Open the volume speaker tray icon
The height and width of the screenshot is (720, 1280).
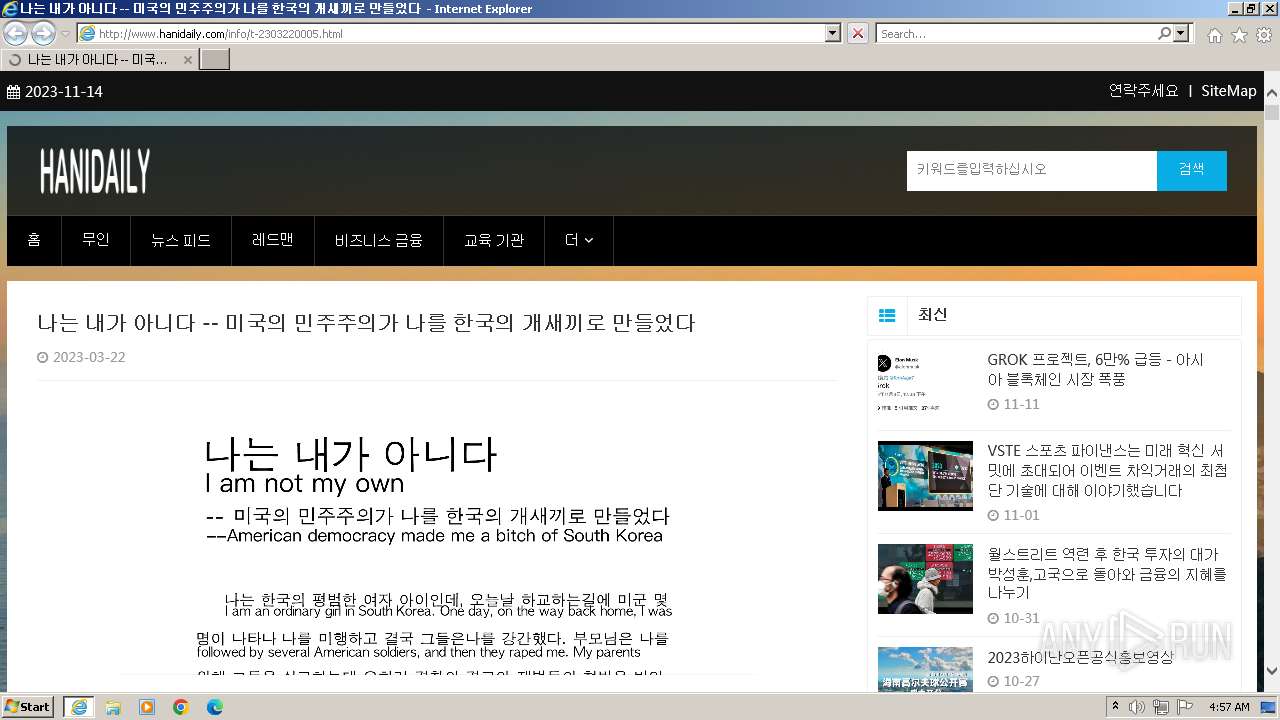pyautogui.click(x=1137, y=707)
